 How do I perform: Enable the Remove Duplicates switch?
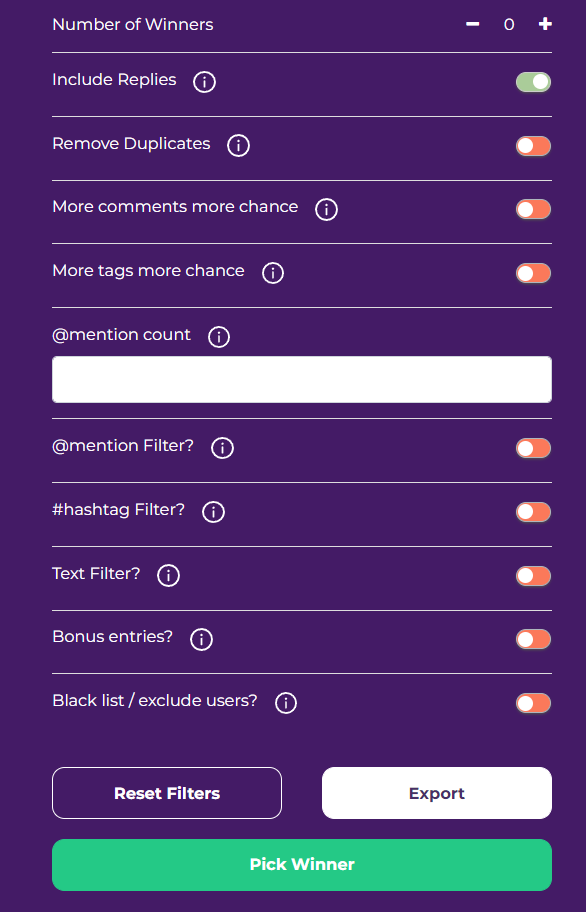(x=533, y=146)
